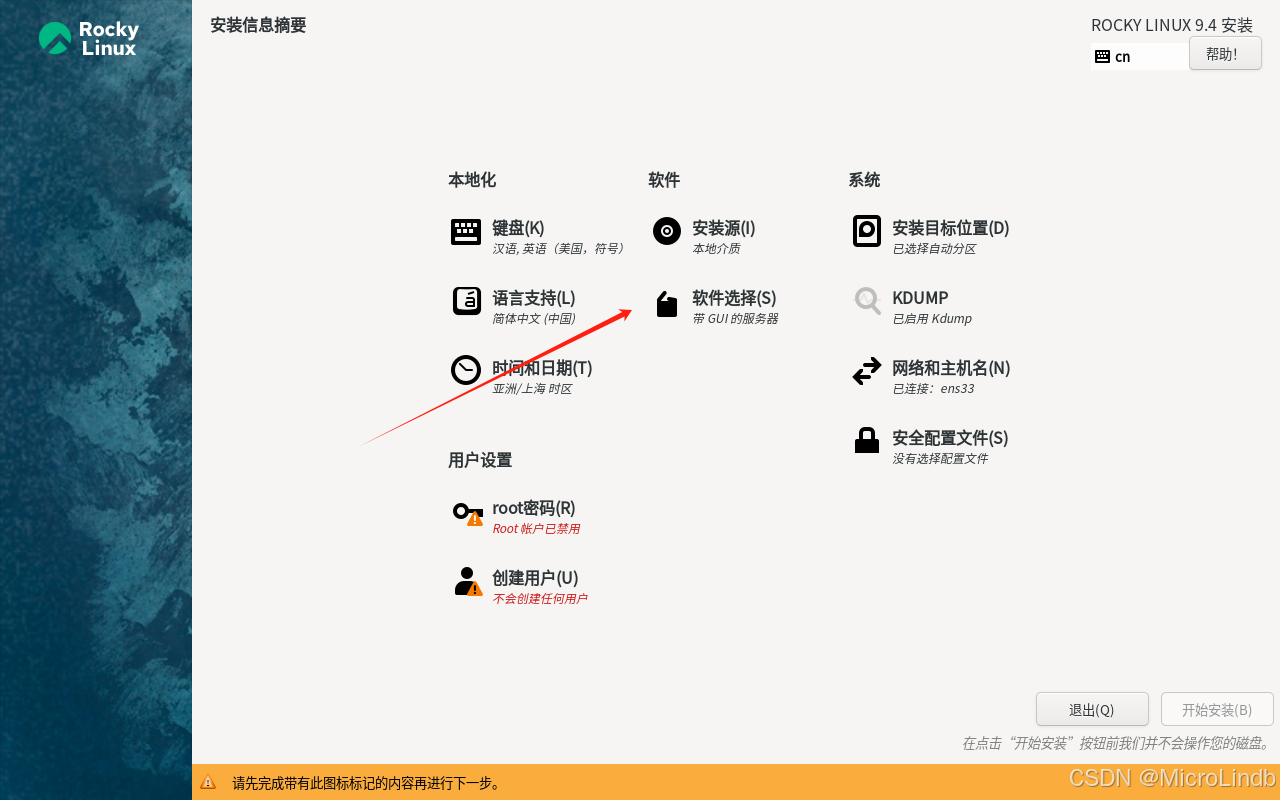Click the time and date clock icon
Image resolution: width=1280 pixels, height=800 pixels.
pos(466,370)
